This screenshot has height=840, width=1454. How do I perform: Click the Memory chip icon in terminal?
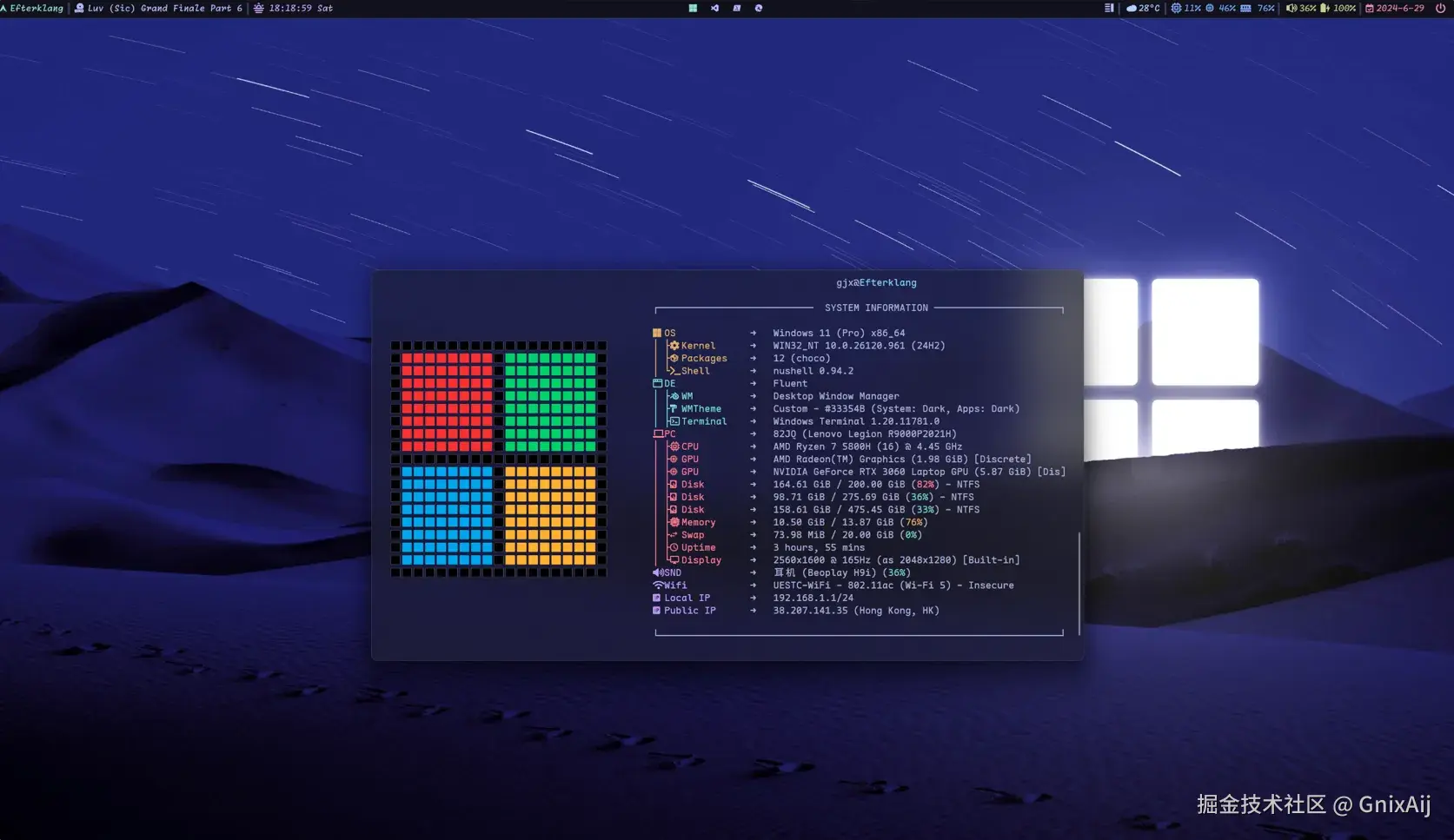[674, 522]
